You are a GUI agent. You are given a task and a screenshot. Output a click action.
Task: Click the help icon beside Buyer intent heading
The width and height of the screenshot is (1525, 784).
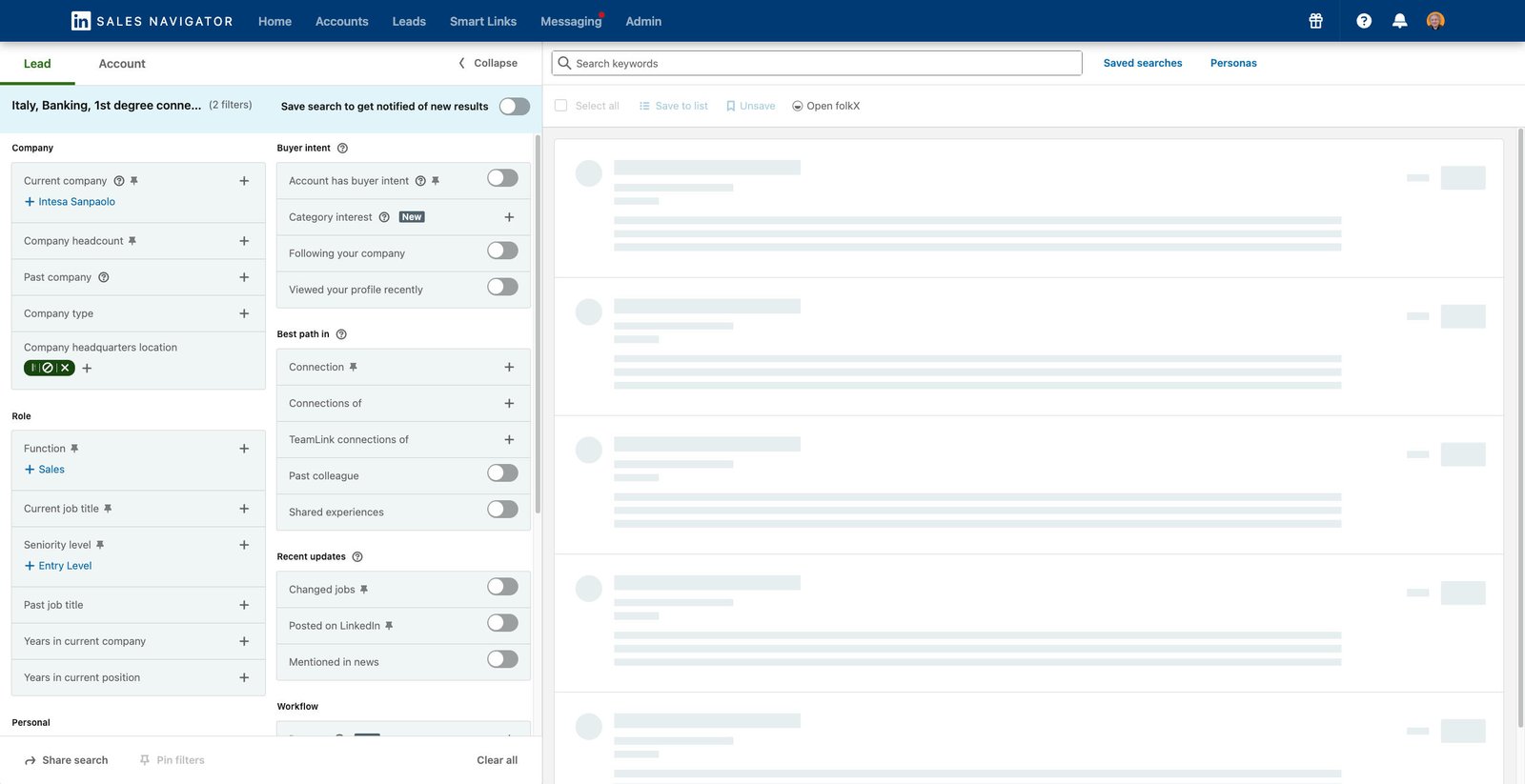pos(342,148)
